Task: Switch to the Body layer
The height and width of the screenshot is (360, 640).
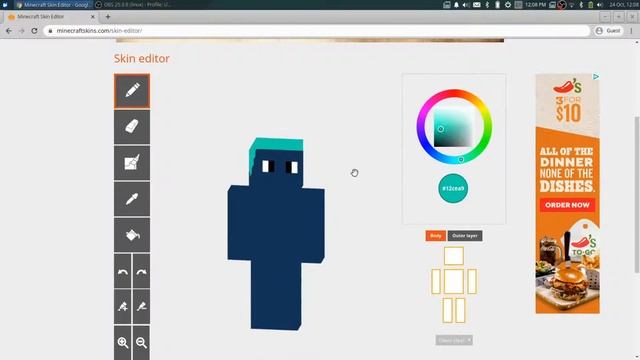Action: [x=436, y=236]
